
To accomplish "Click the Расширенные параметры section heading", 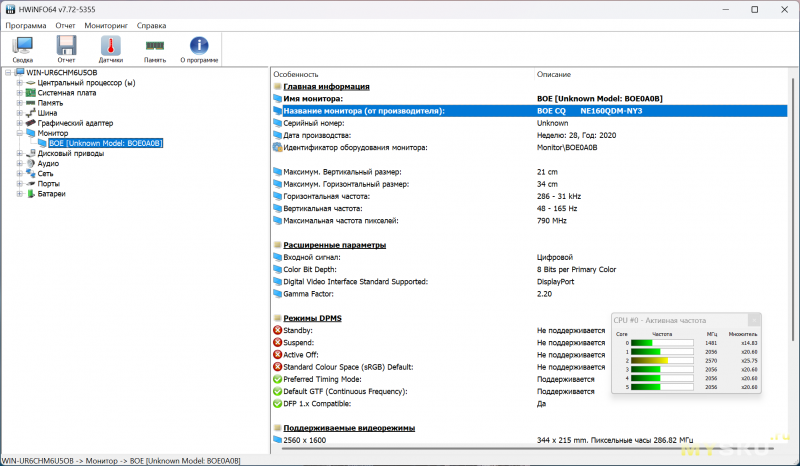I will 334,245.
